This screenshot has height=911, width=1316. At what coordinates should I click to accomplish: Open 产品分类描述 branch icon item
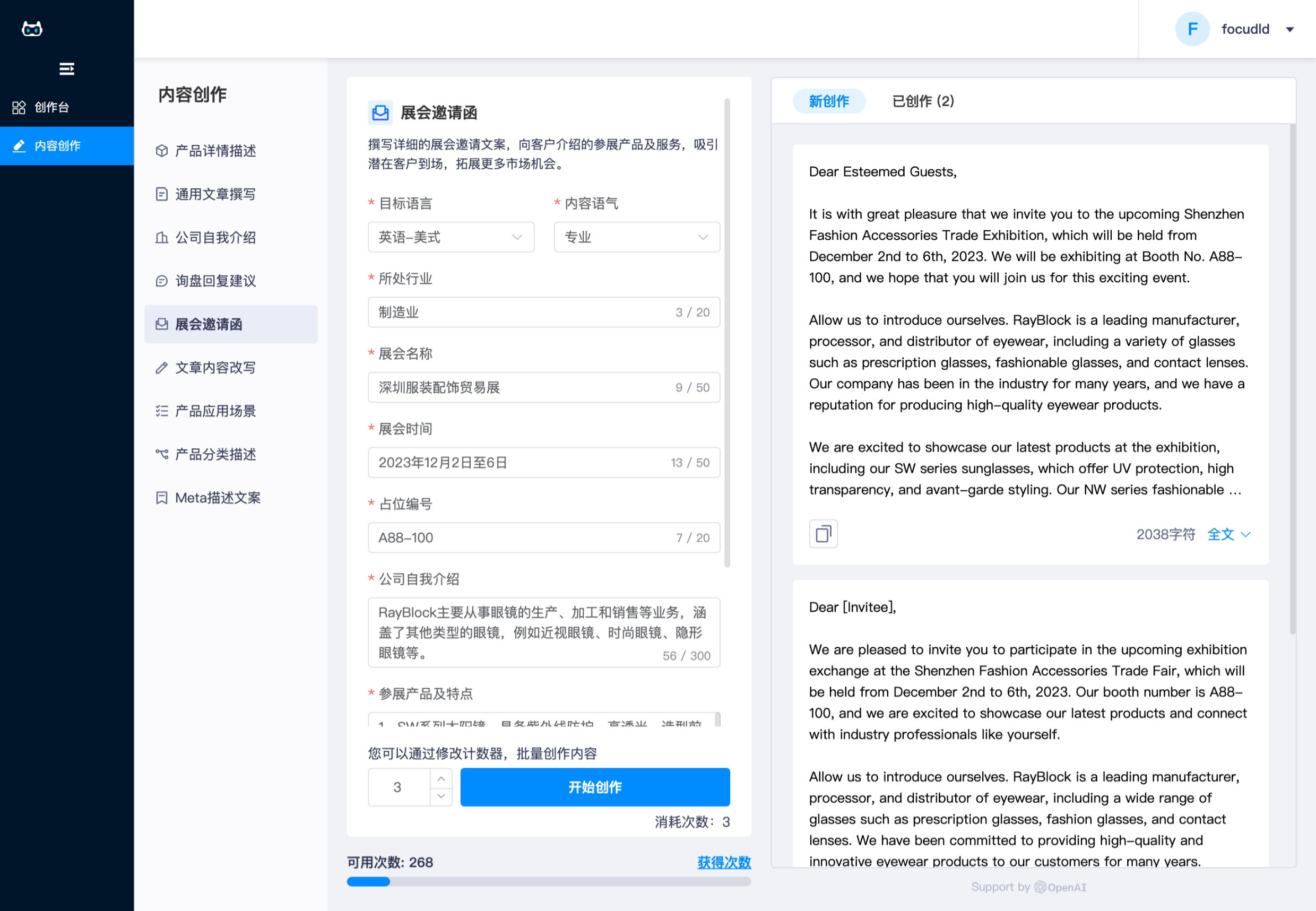tap(215, 454)
